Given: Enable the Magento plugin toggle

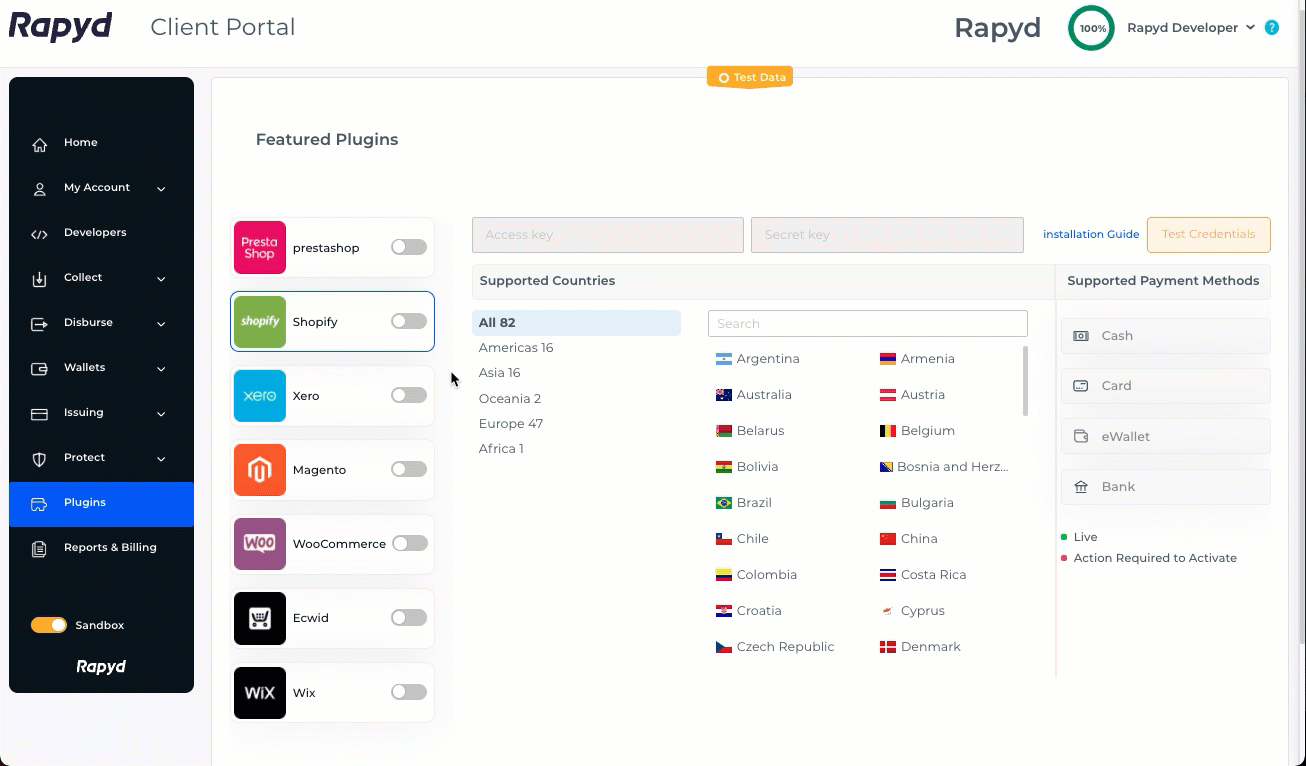Looking at the screenshot, I should pos(409,469).
